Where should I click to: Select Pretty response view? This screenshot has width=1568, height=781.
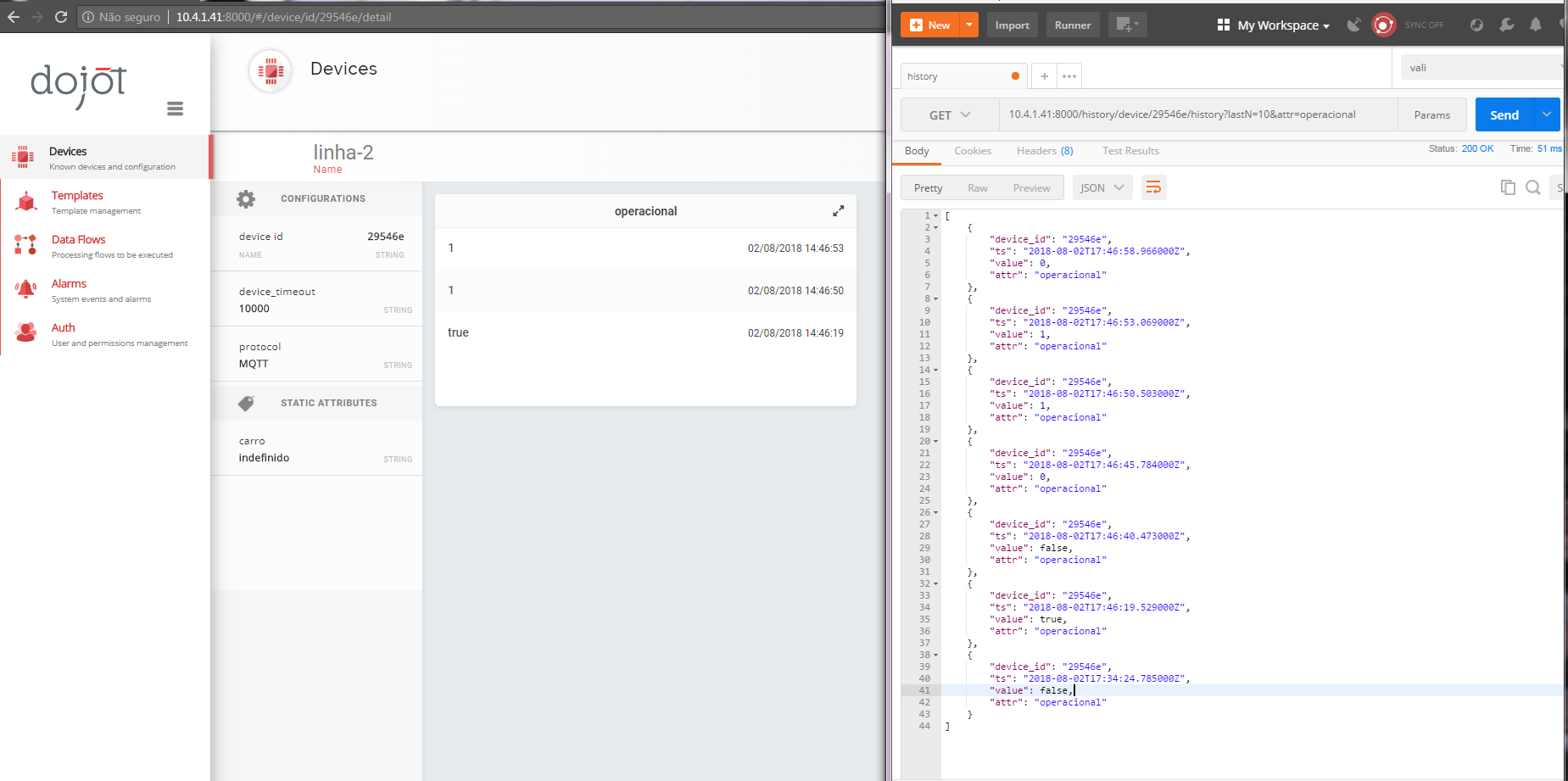click(928, 188)
